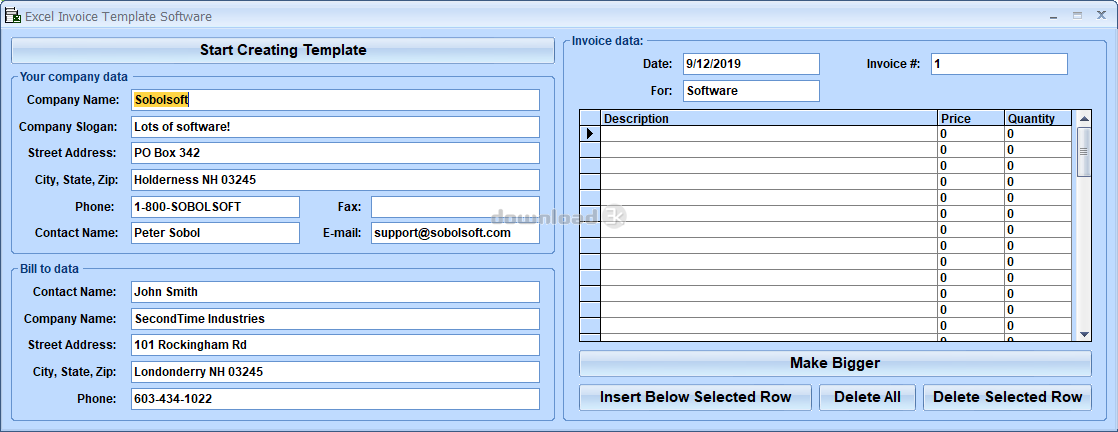Click the Delete Selected Row button
Viewport: 1118px width, 432px height.
pos(1007,397)
